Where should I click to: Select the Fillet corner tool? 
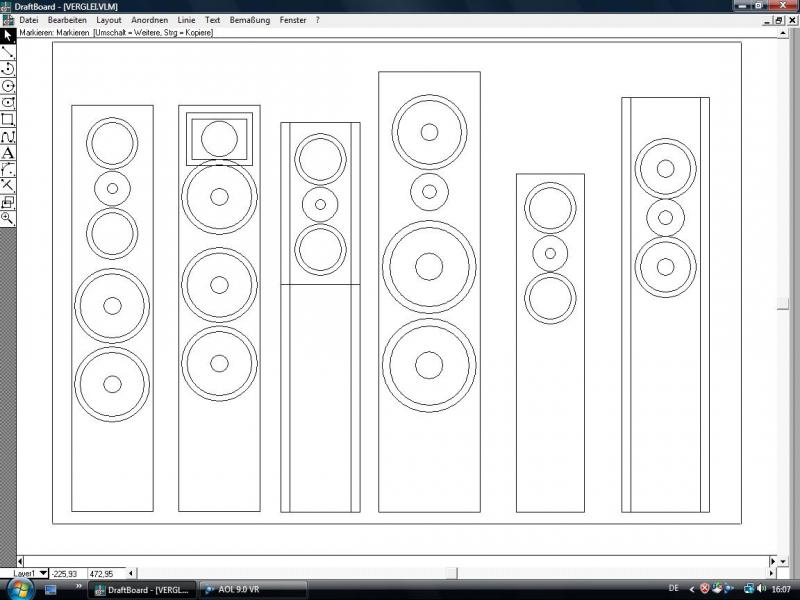(x=8, y=169)
